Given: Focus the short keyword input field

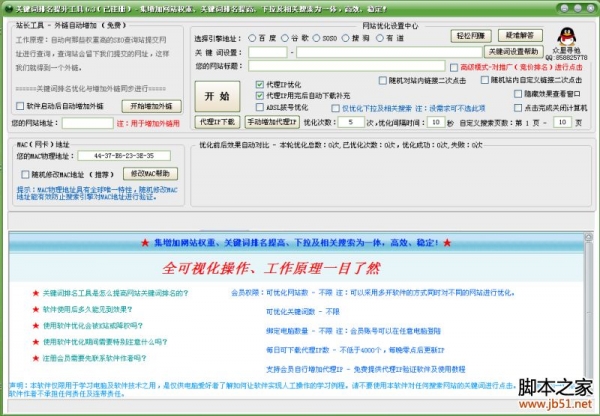Looking at the screenshot, I should [267, 52].
